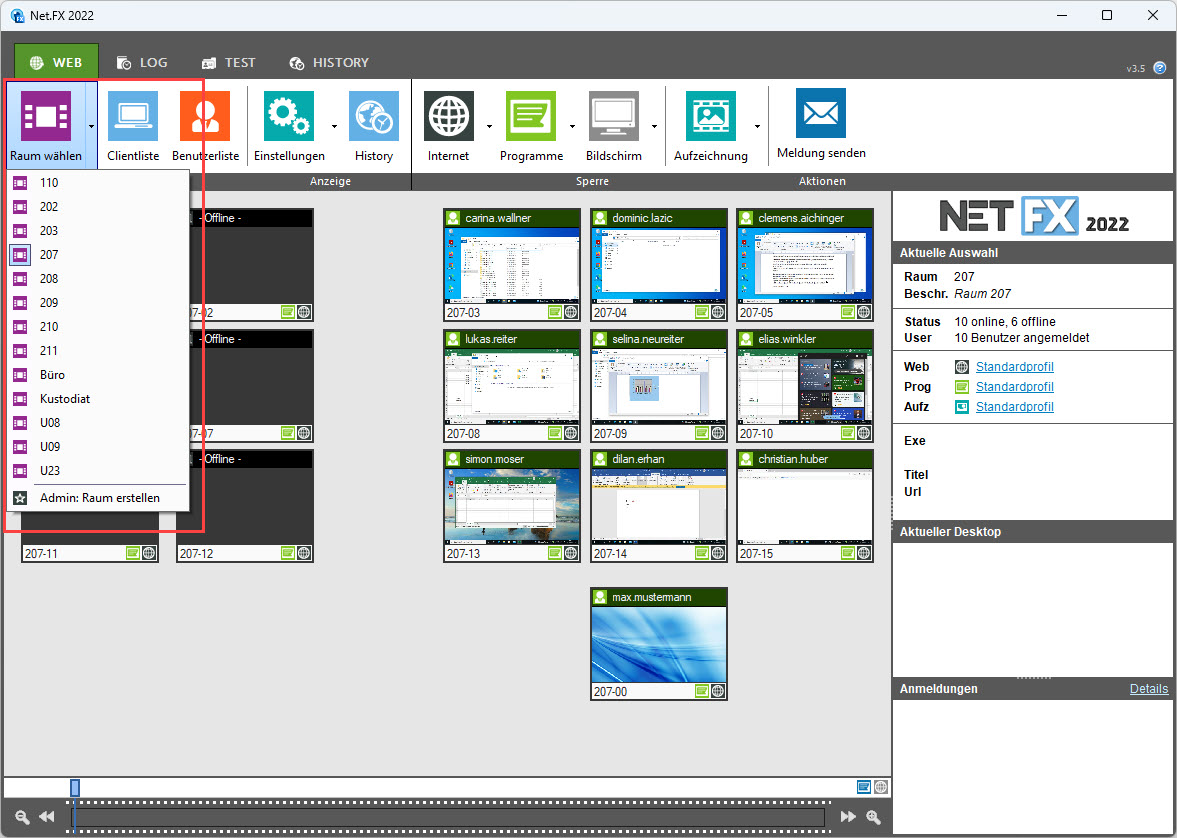
Task: Switch to the LOG tab
Action: click(x=142, y=62)
